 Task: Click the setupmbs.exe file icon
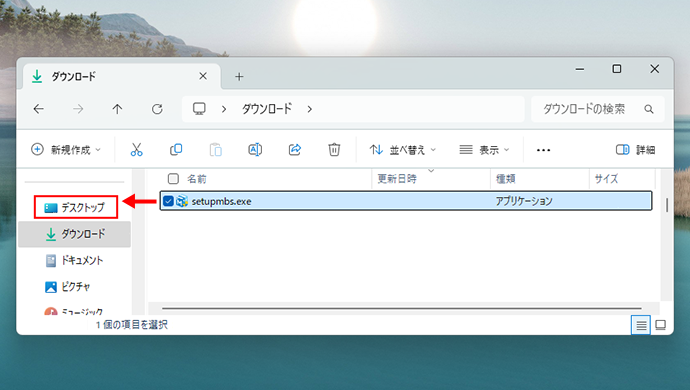tap(182, 201)
